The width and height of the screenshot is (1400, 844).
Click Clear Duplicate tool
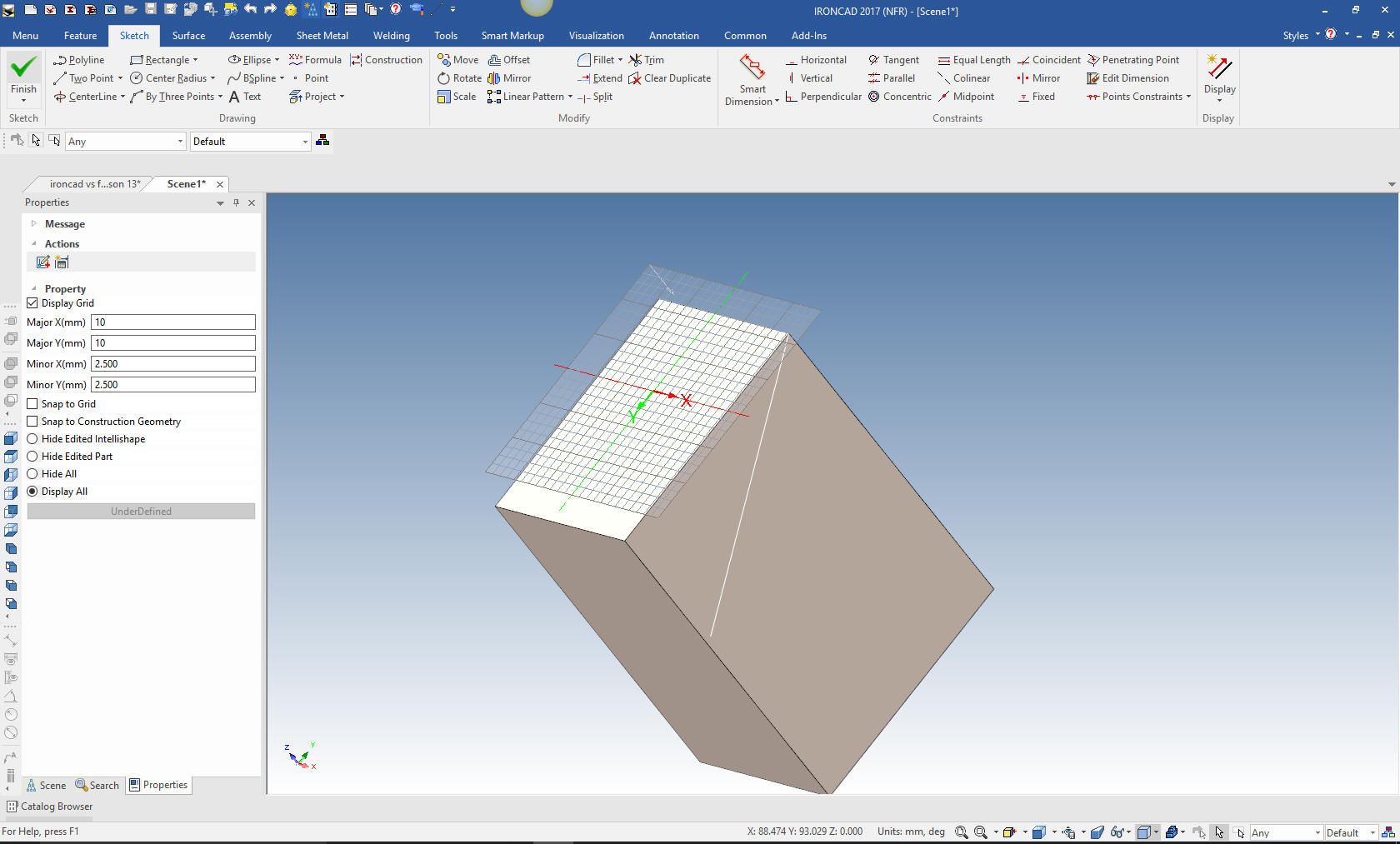coord(669,78)
